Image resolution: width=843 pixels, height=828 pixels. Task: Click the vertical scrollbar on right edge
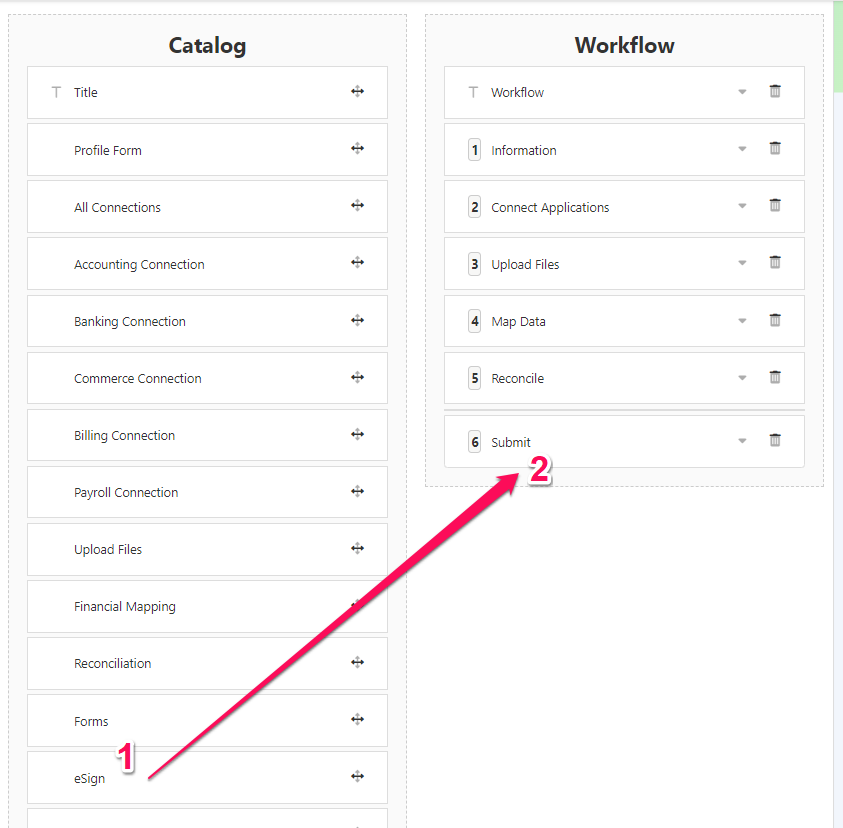(x=838, y=46)
